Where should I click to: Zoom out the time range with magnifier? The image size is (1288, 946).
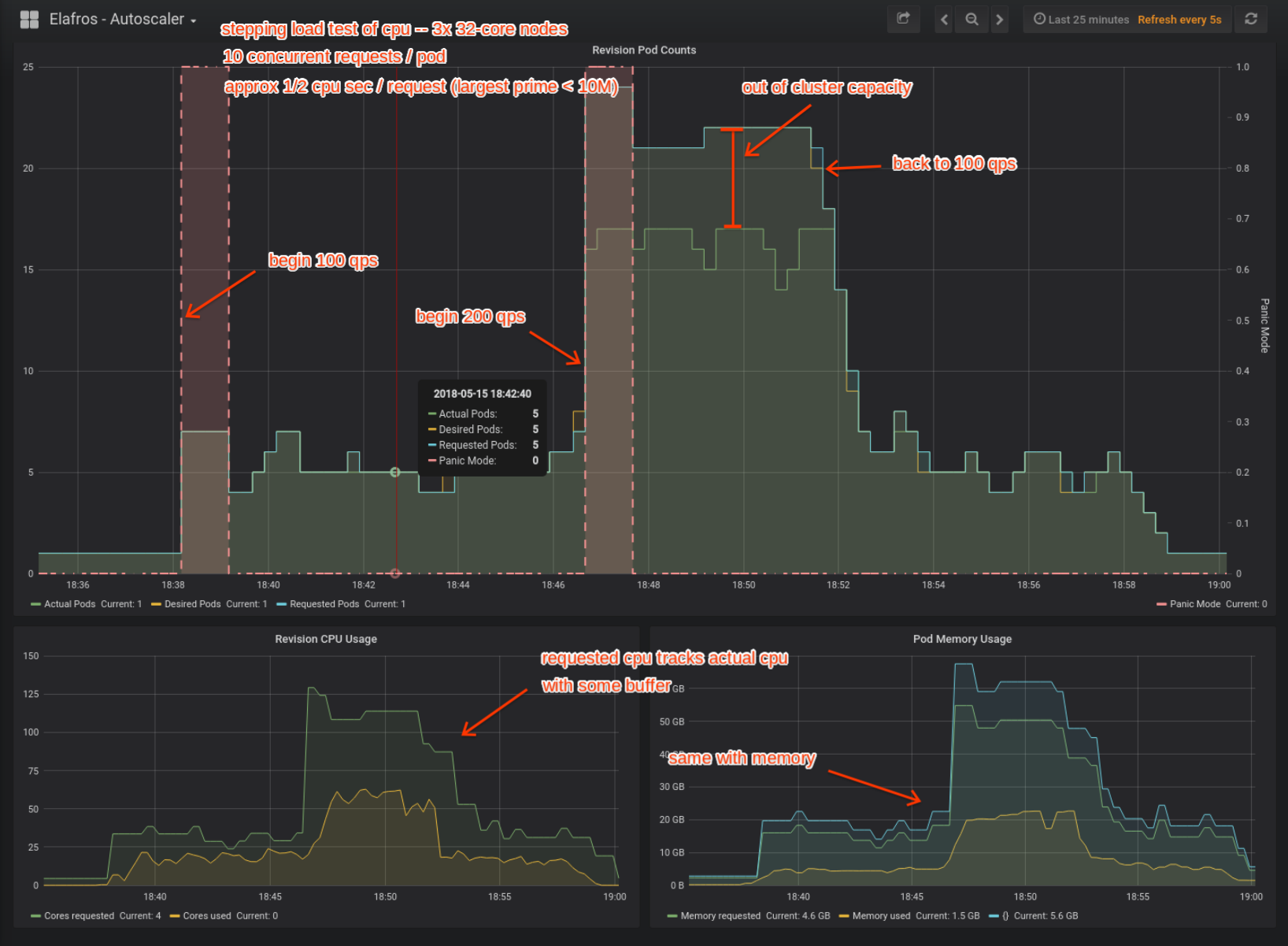972,20
